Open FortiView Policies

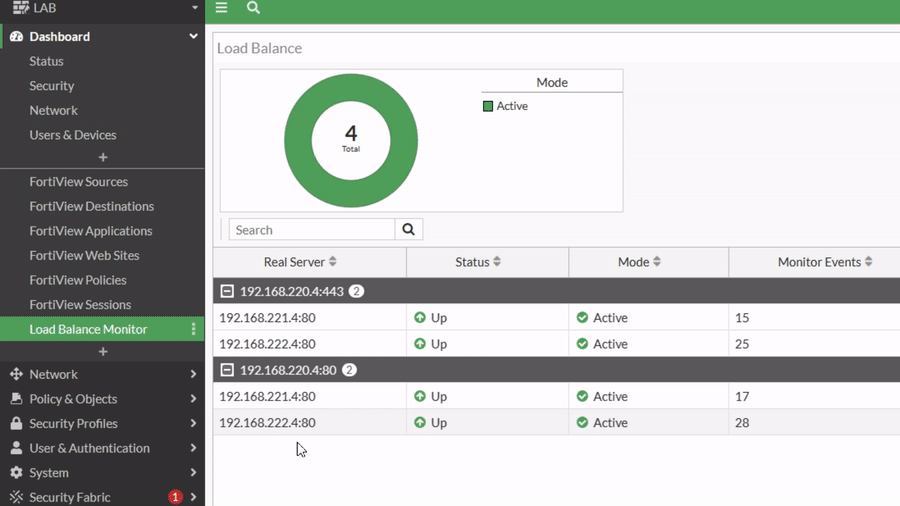[78, 280]
